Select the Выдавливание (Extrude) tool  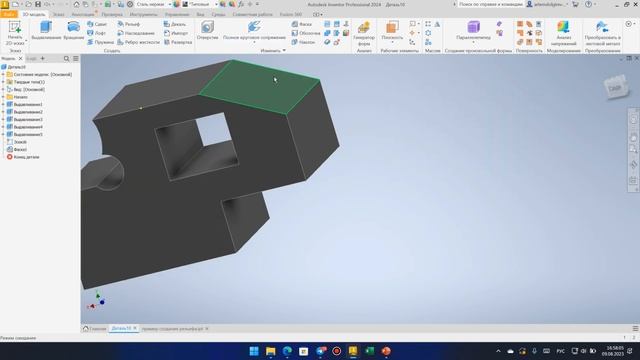46,30
